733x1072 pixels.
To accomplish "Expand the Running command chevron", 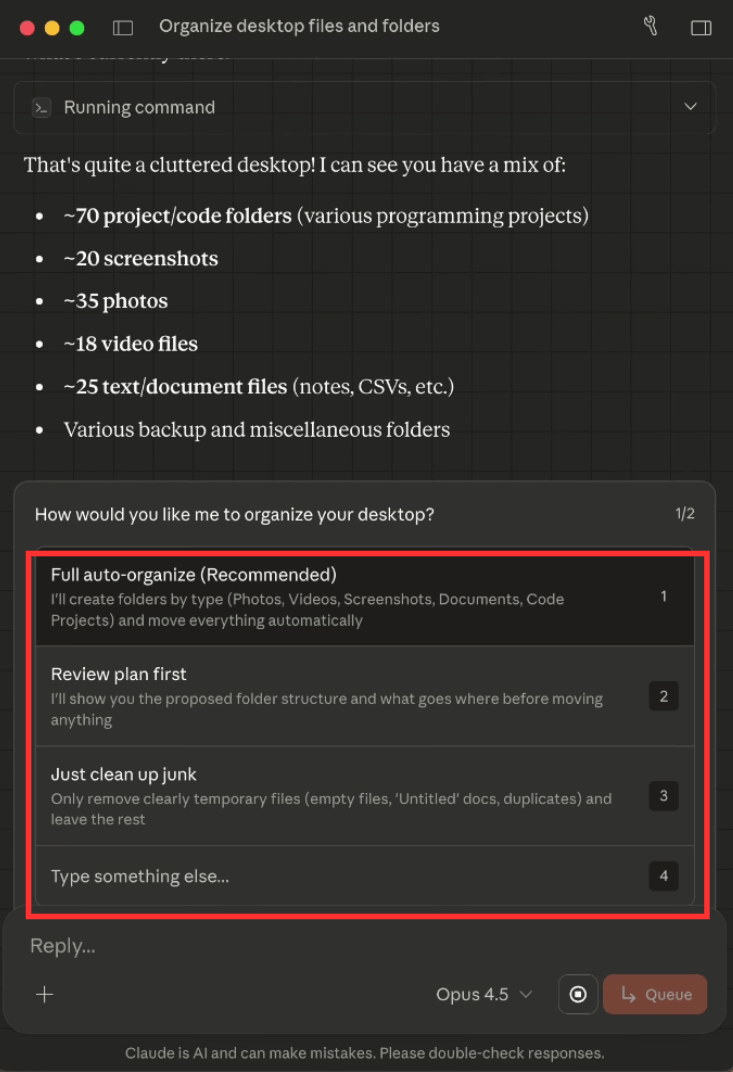I will coord(690,107).
